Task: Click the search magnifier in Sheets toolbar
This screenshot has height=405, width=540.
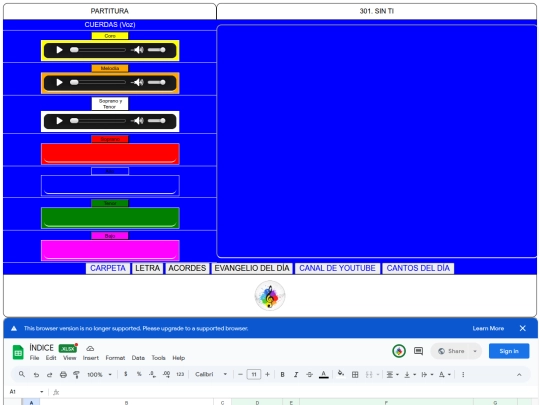Action: pos(22,374)
